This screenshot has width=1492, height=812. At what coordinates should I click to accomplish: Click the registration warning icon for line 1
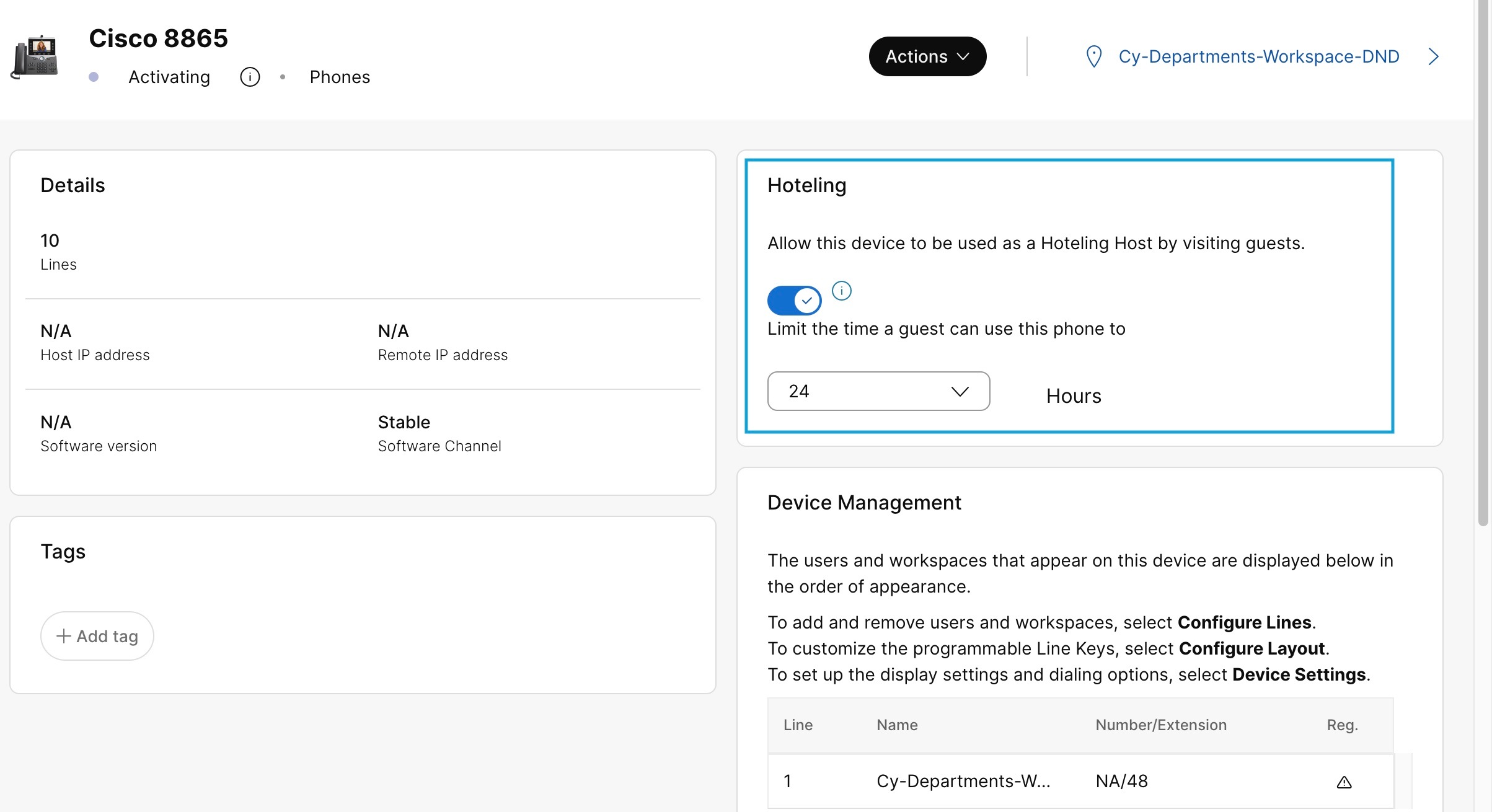1344,782
